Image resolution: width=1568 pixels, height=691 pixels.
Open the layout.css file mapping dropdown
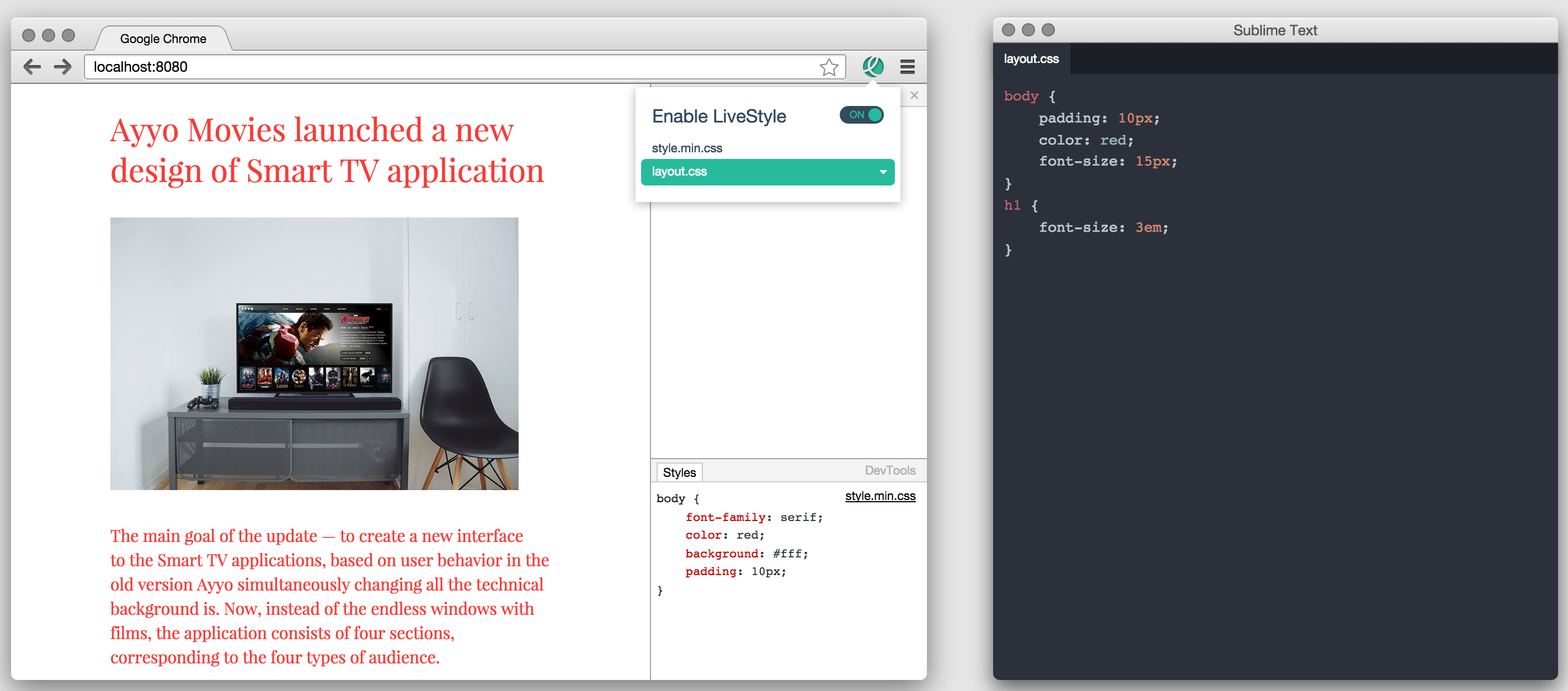click(767, 172)
